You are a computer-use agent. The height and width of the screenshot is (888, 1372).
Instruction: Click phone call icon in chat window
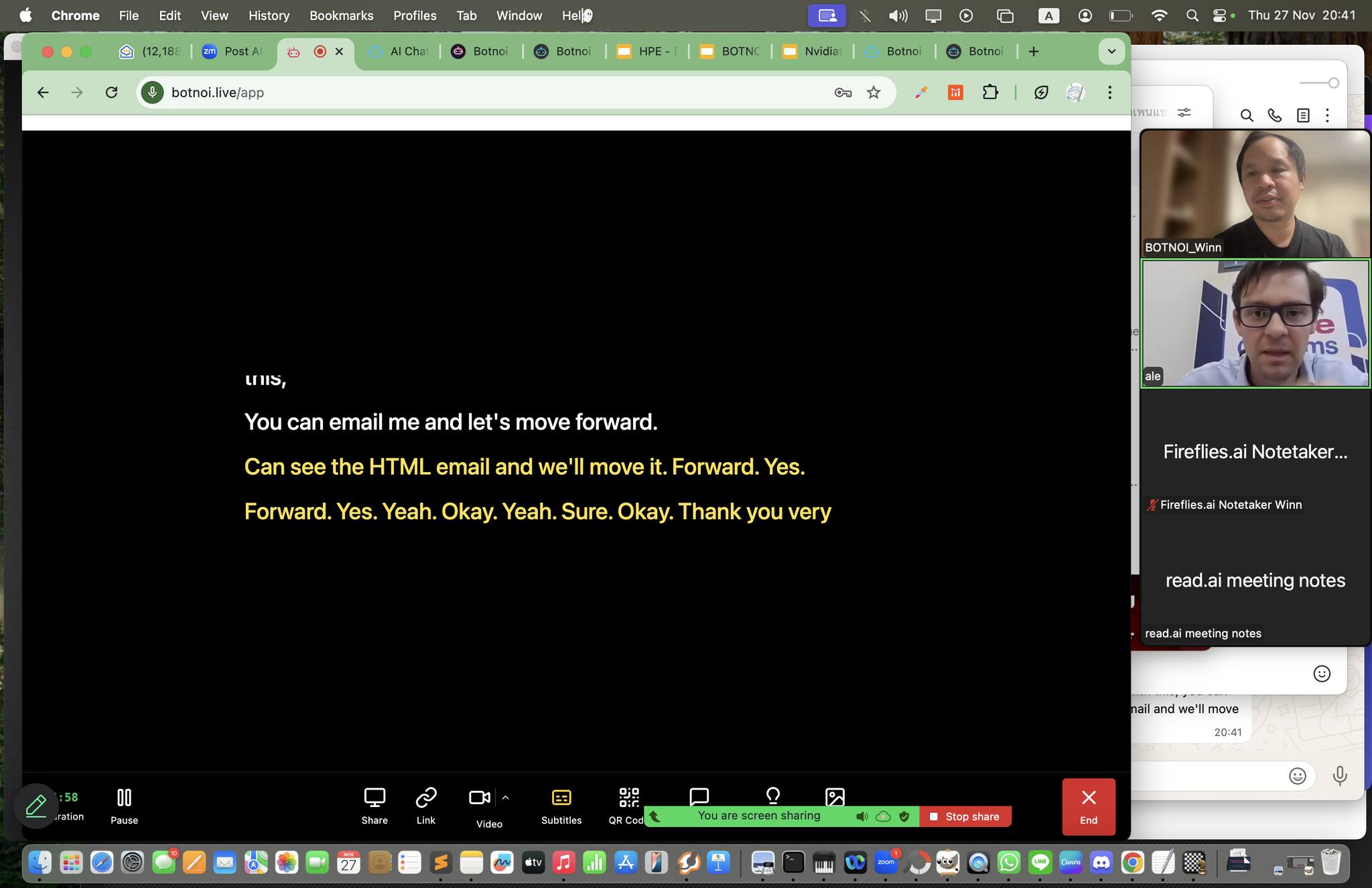1275,115
